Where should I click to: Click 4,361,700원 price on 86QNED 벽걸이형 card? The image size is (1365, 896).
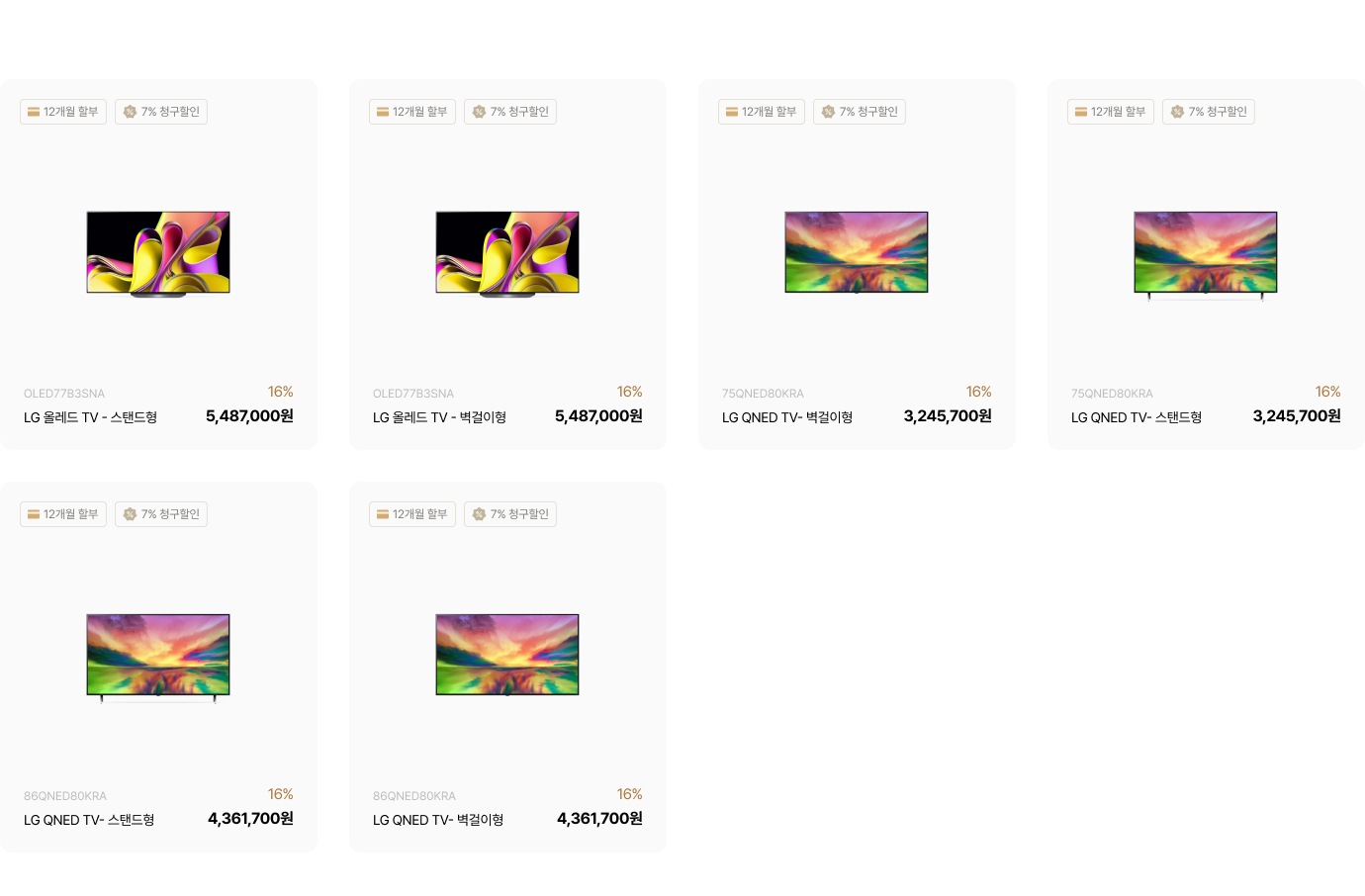point(599,819)
